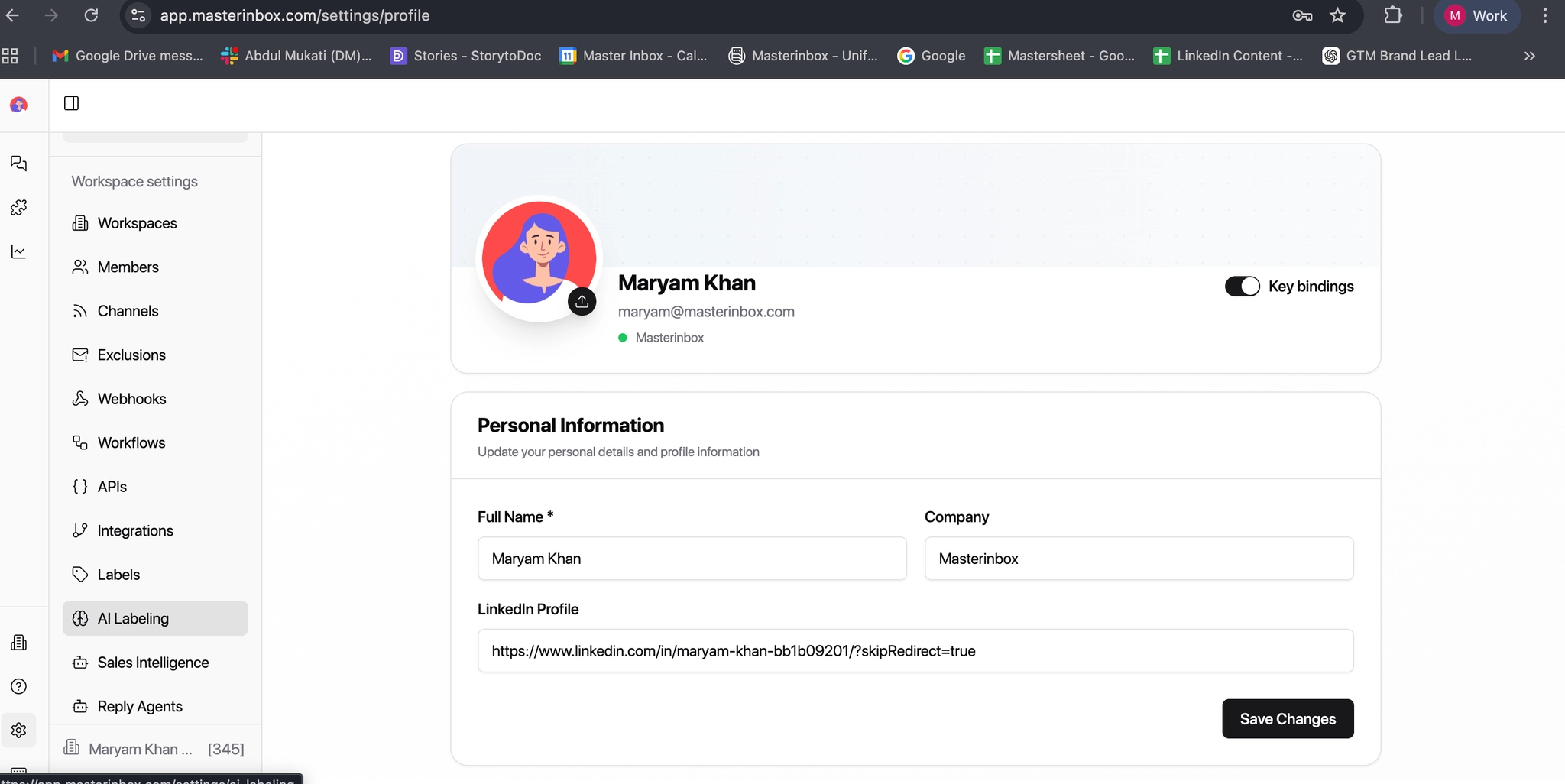
Task: Open the analytics chart icon
Action: (x=19, y=251)
